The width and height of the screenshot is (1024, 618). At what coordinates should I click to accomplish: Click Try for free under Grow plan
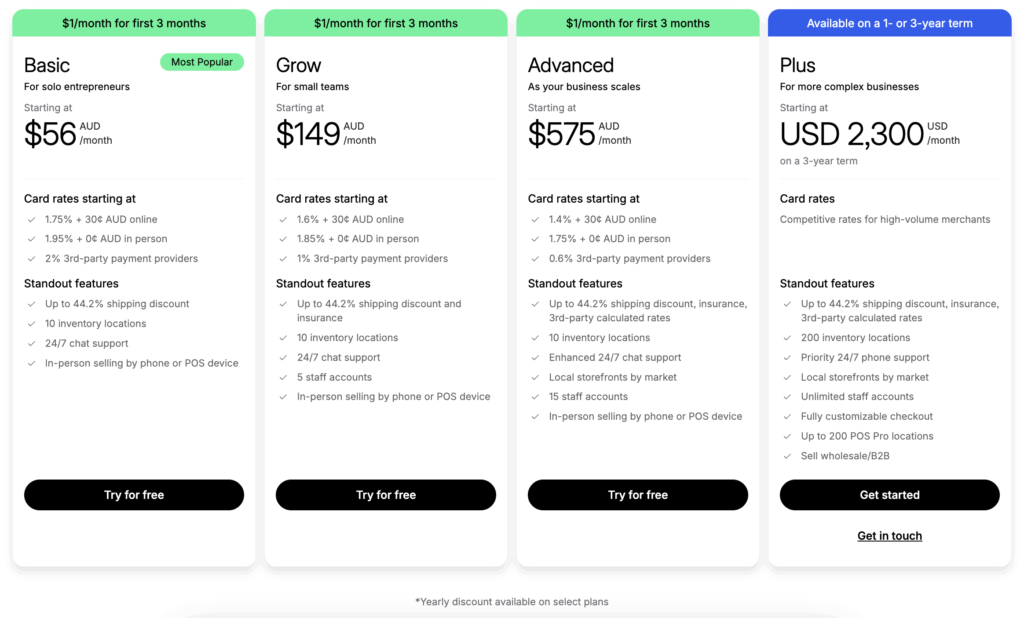tap(386, 495)
